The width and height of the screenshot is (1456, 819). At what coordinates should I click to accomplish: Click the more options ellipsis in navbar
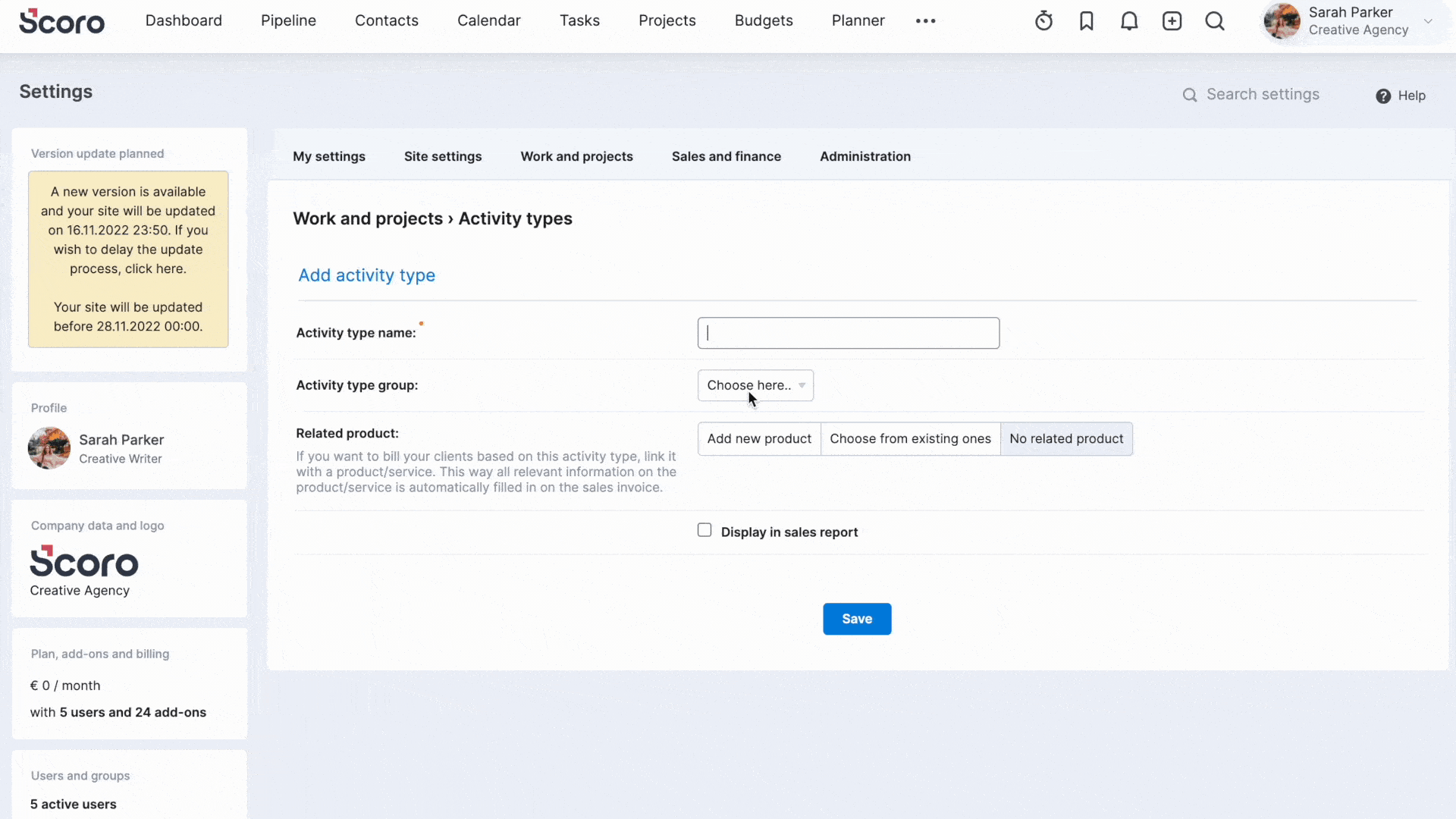[926, 20]
